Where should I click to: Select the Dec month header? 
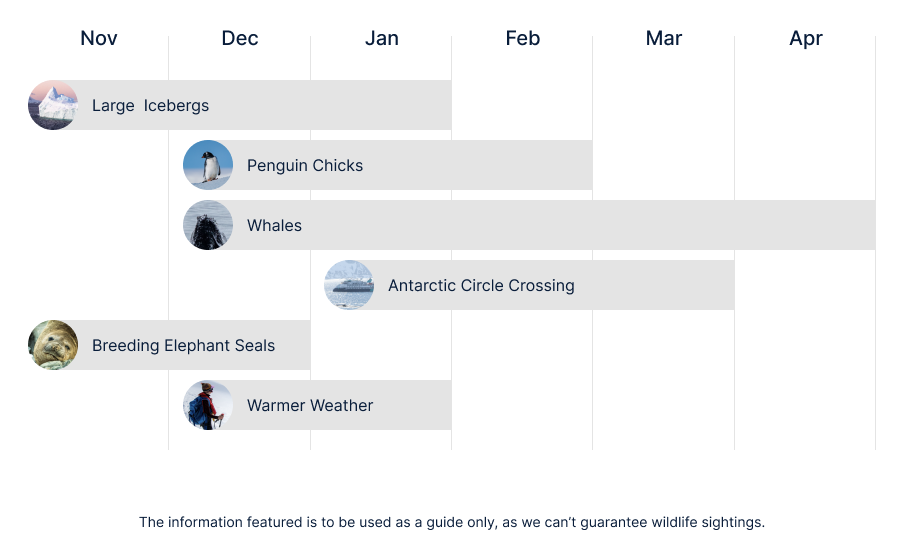tap(240, 38)
